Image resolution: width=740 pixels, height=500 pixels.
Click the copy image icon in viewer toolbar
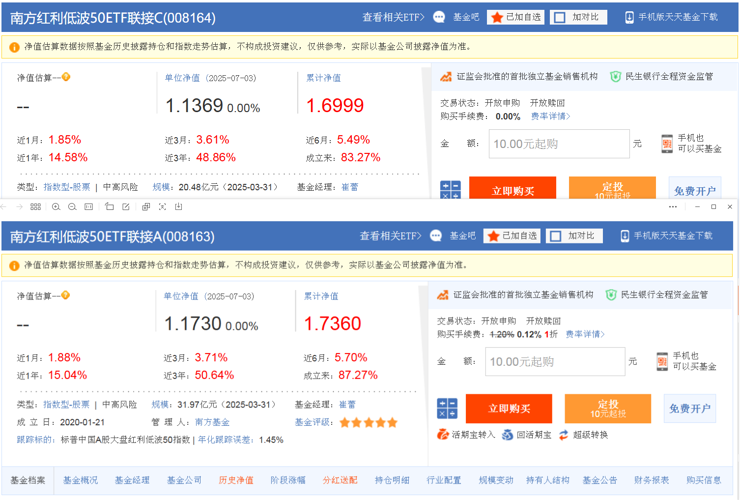(146, 207)
